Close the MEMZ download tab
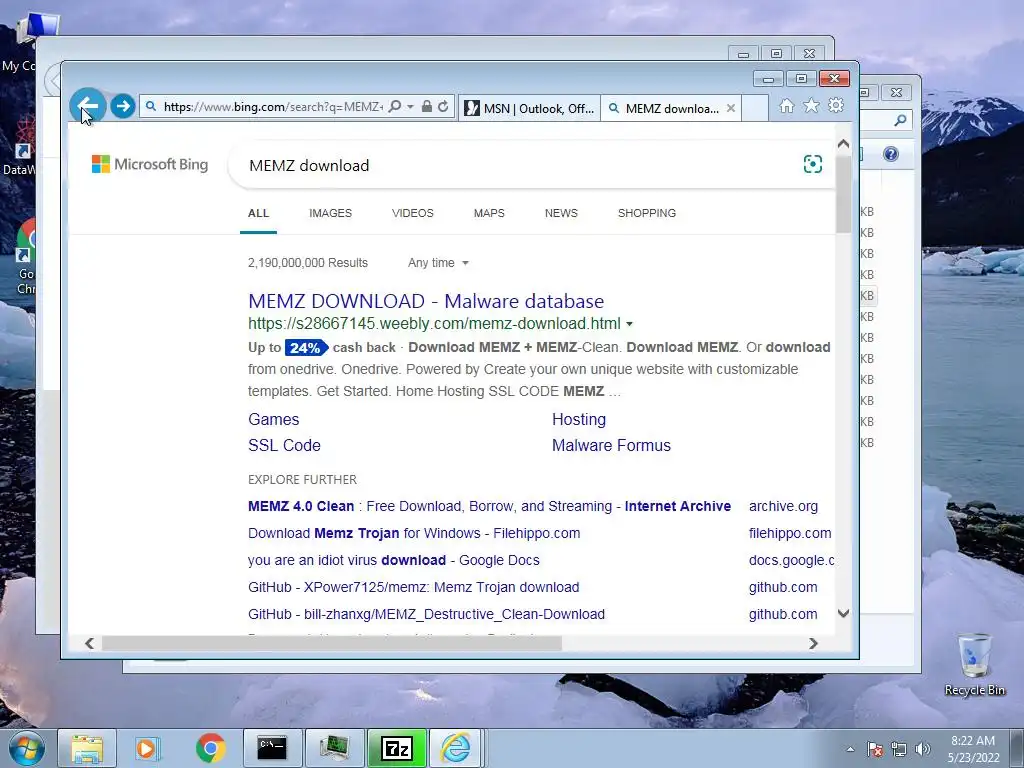Screen dimensions: 1024x768 click(x=731, y=108)
